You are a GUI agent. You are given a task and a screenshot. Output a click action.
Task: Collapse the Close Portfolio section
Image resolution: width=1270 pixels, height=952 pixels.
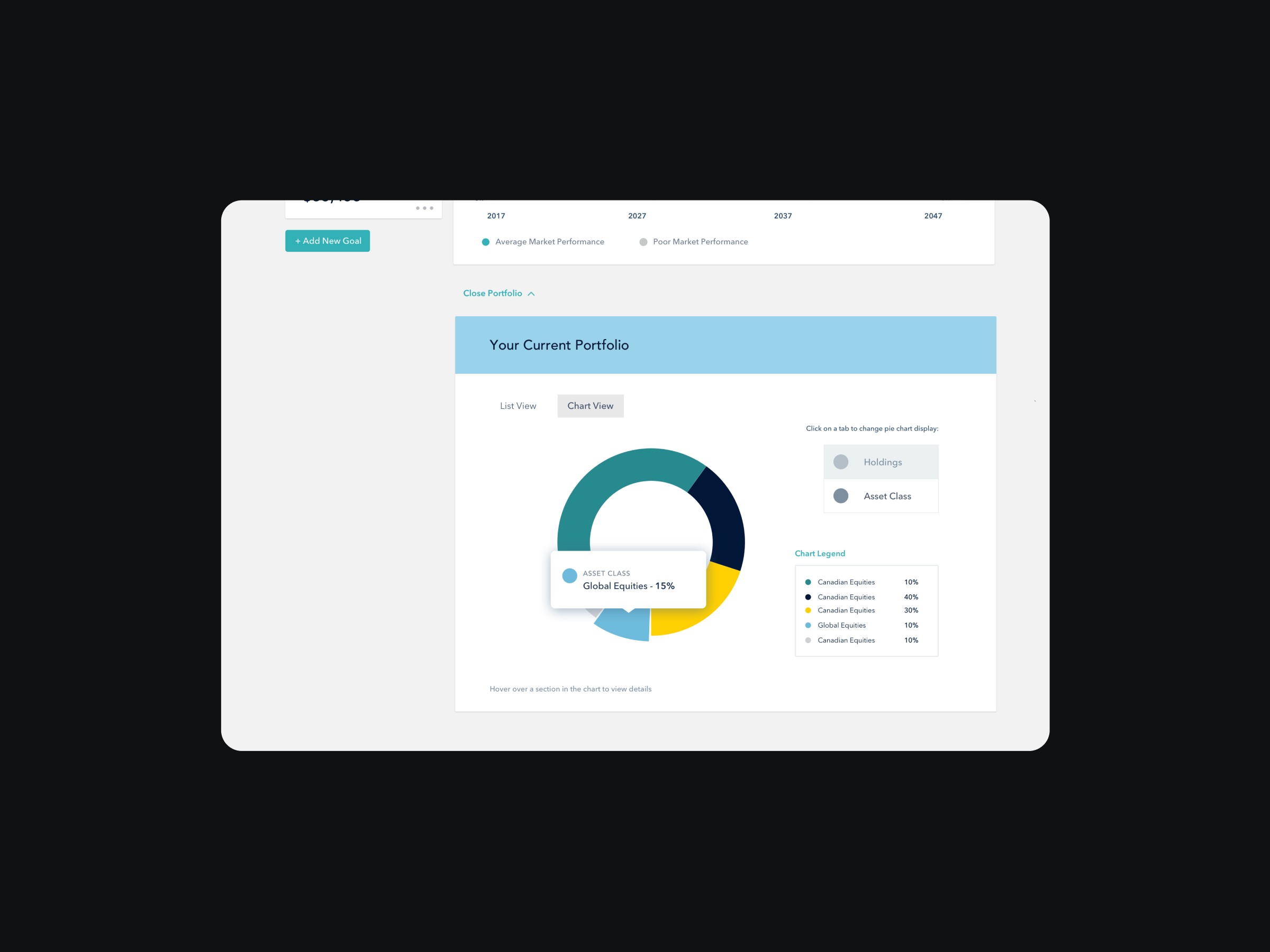click(497, 293)
